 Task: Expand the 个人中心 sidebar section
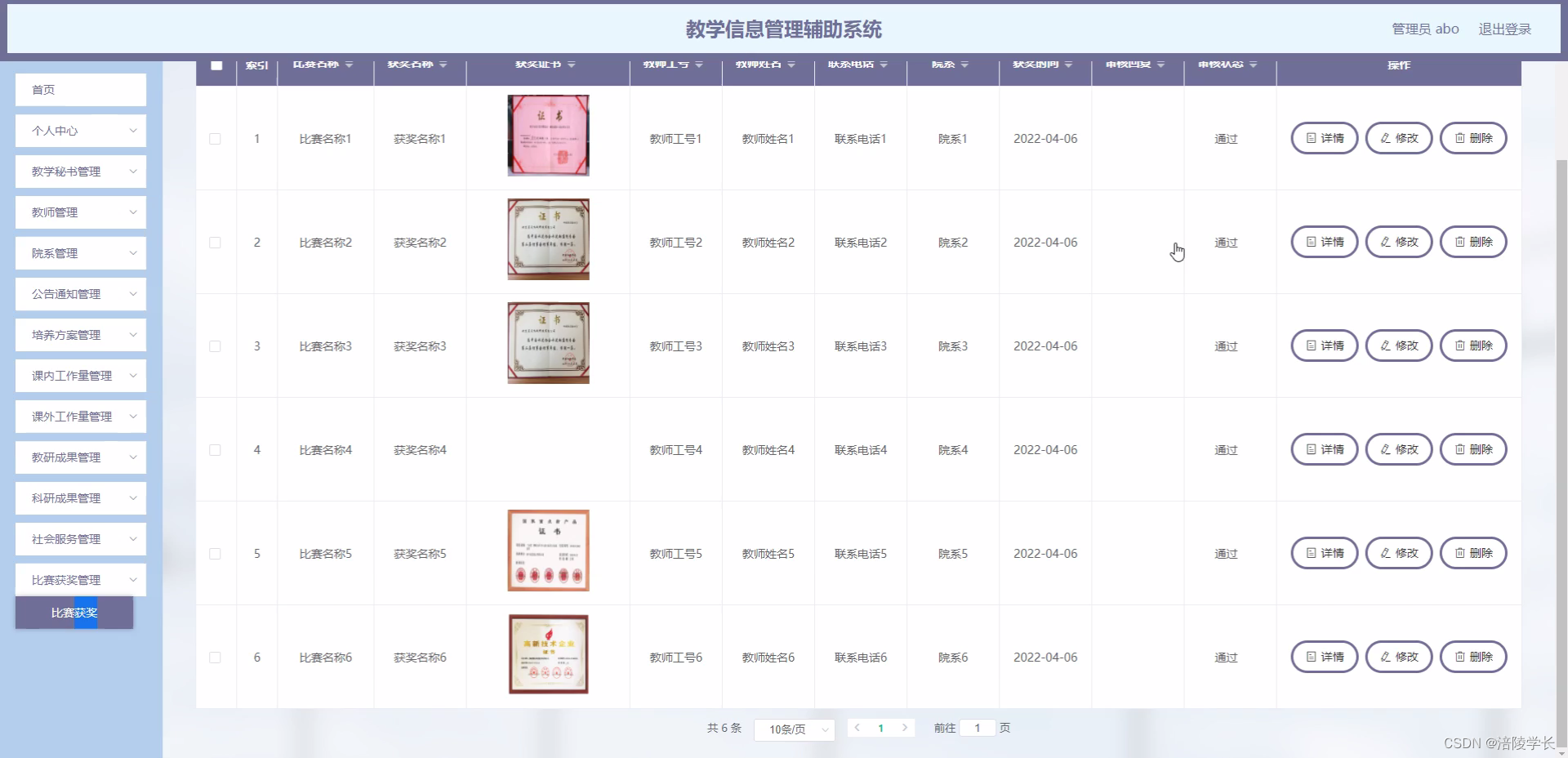pos(80,130)
